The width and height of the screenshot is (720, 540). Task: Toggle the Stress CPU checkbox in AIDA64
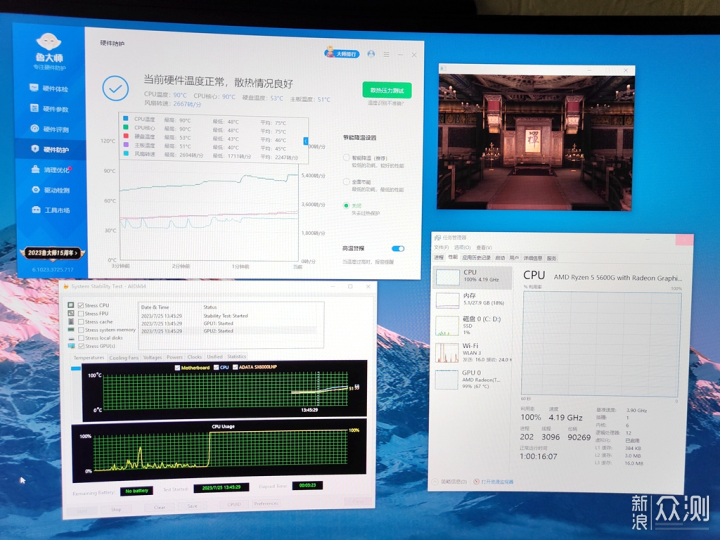[x=81, y=305]
